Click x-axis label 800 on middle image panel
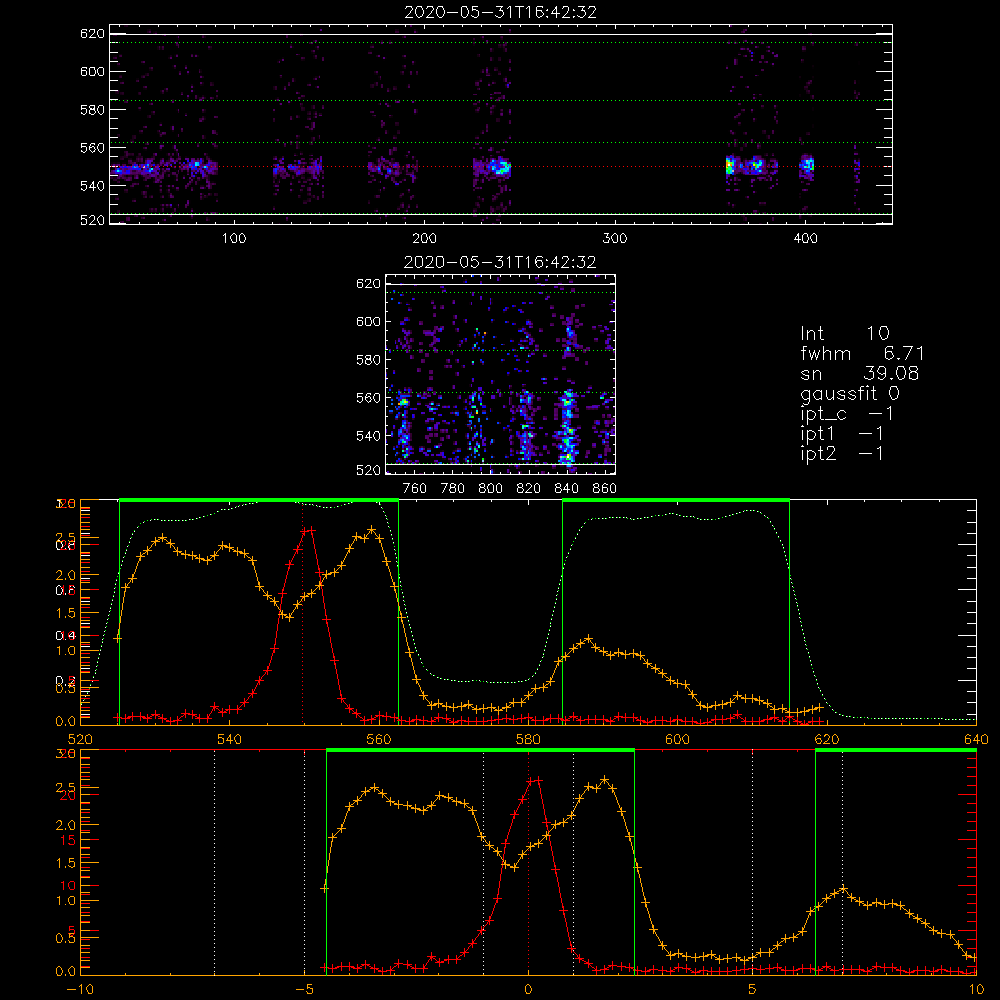1000x1000 pixels. pos(490,489)
